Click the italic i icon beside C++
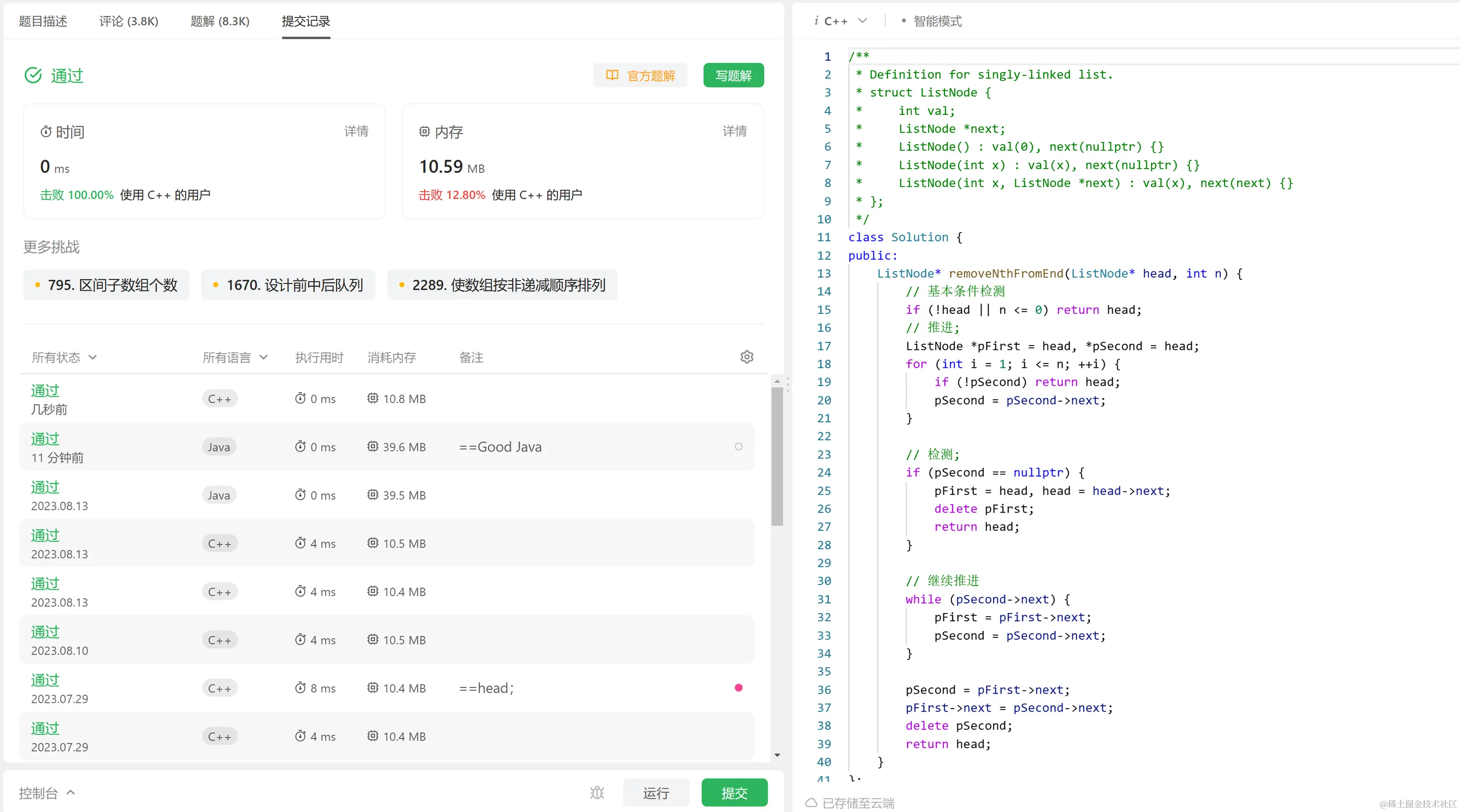 click(x=816, y=21)
